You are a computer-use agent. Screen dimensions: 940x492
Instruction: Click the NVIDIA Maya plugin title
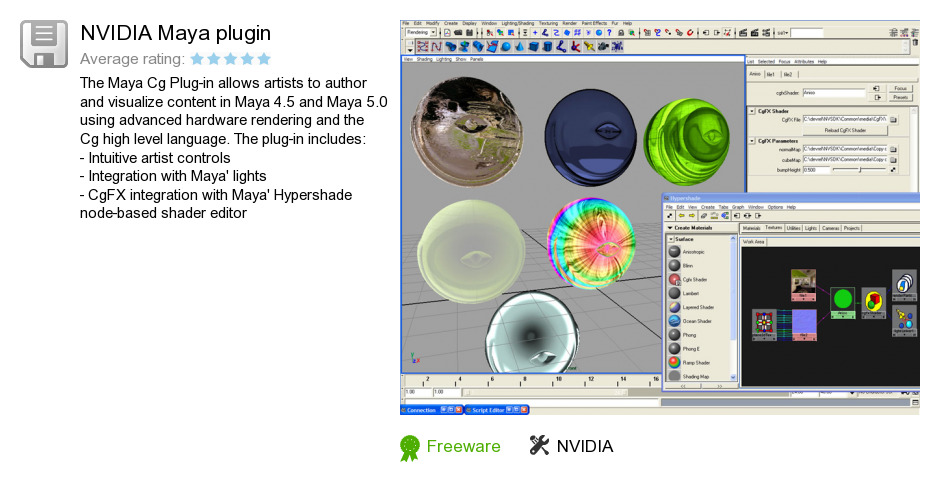coord(176,33)
